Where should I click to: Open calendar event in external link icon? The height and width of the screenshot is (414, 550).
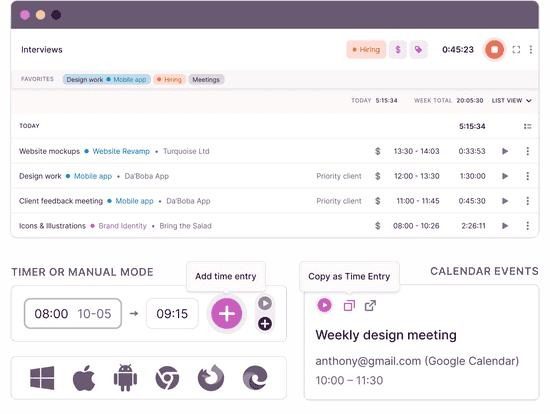[x=370, y=306]
